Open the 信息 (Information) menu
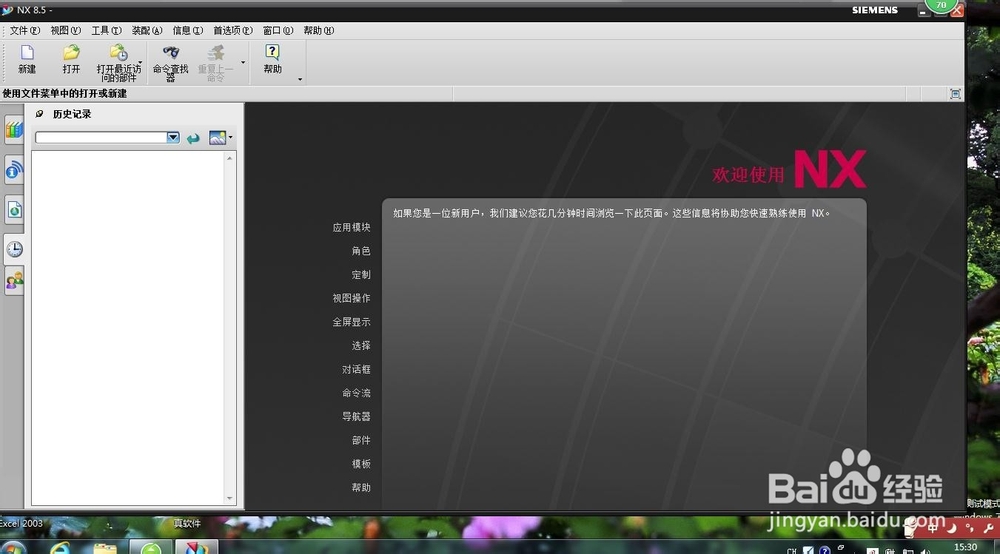 [x=188, y=31]
